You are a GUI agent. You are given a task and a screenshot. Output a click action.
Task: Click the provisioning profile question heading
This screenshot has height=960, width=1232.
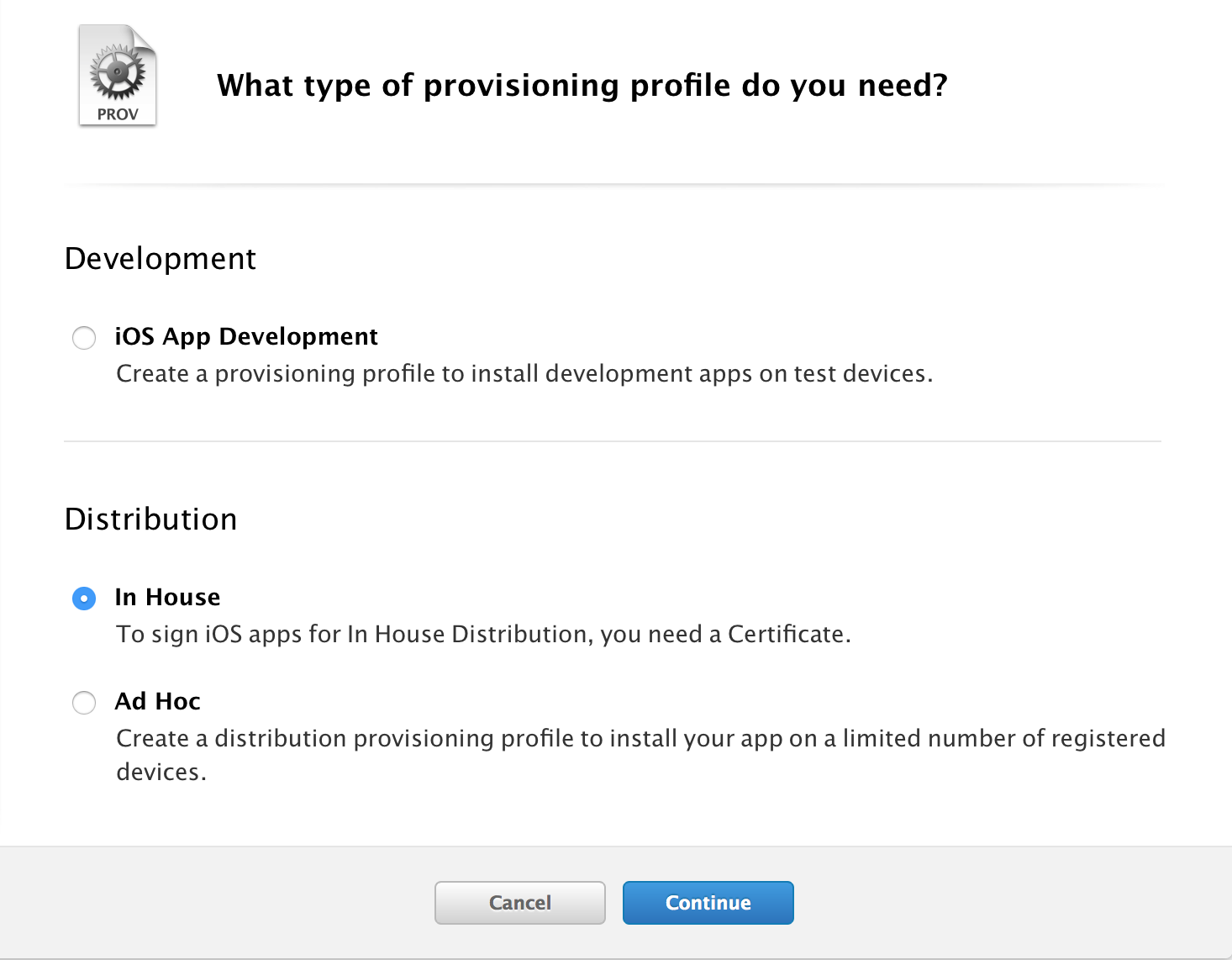pos(582,86)
